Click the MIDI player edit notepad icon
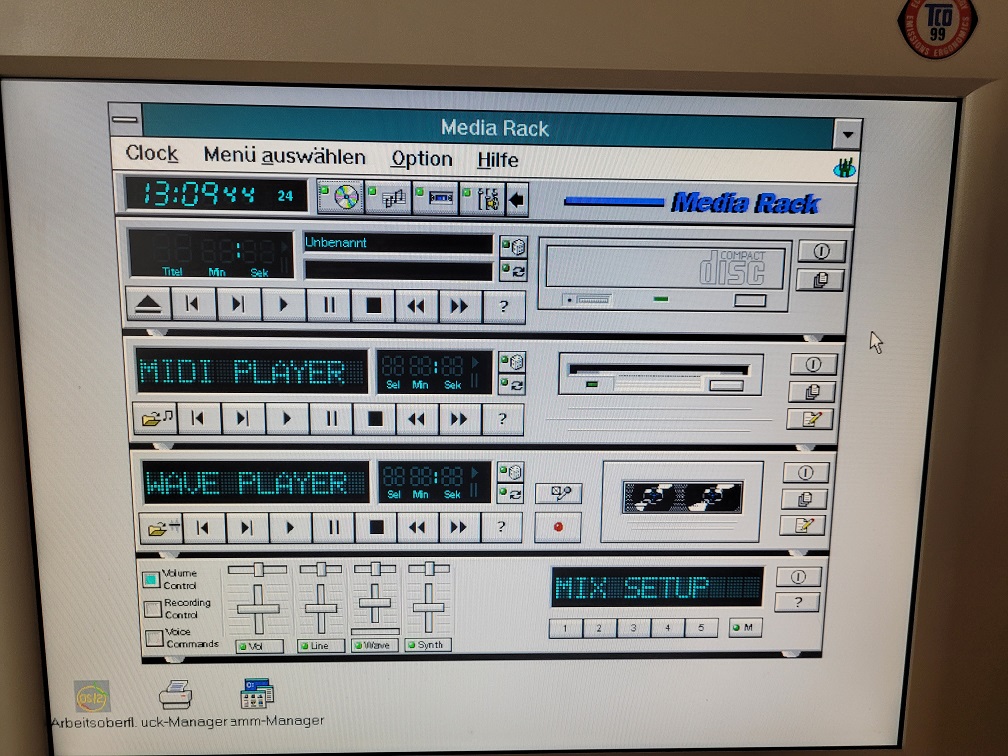Screen dimensions: 1008x756 [x=810, y=419]
